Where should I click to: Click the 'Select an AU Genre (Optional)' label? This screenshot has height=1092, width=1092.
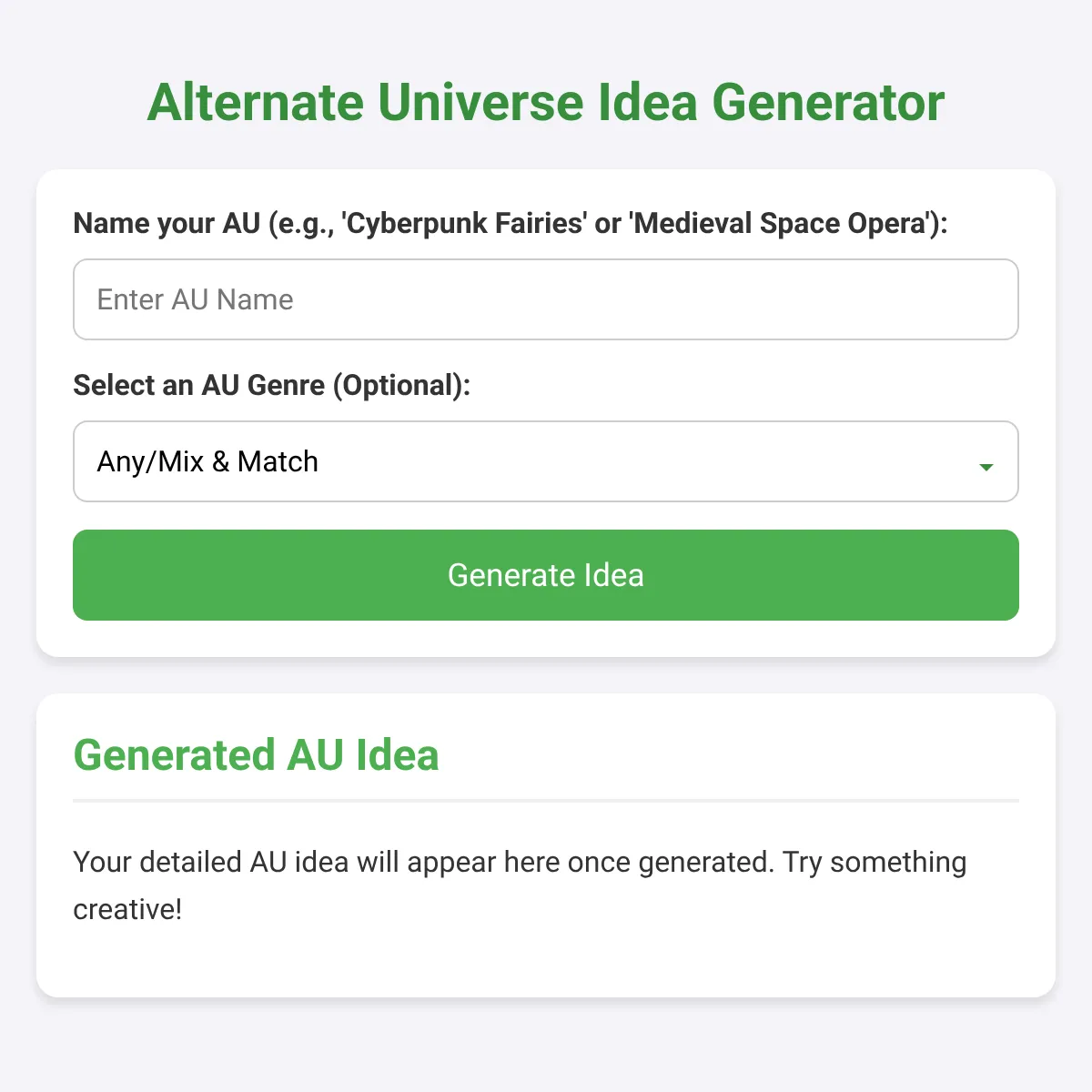[x=271, y=385]
